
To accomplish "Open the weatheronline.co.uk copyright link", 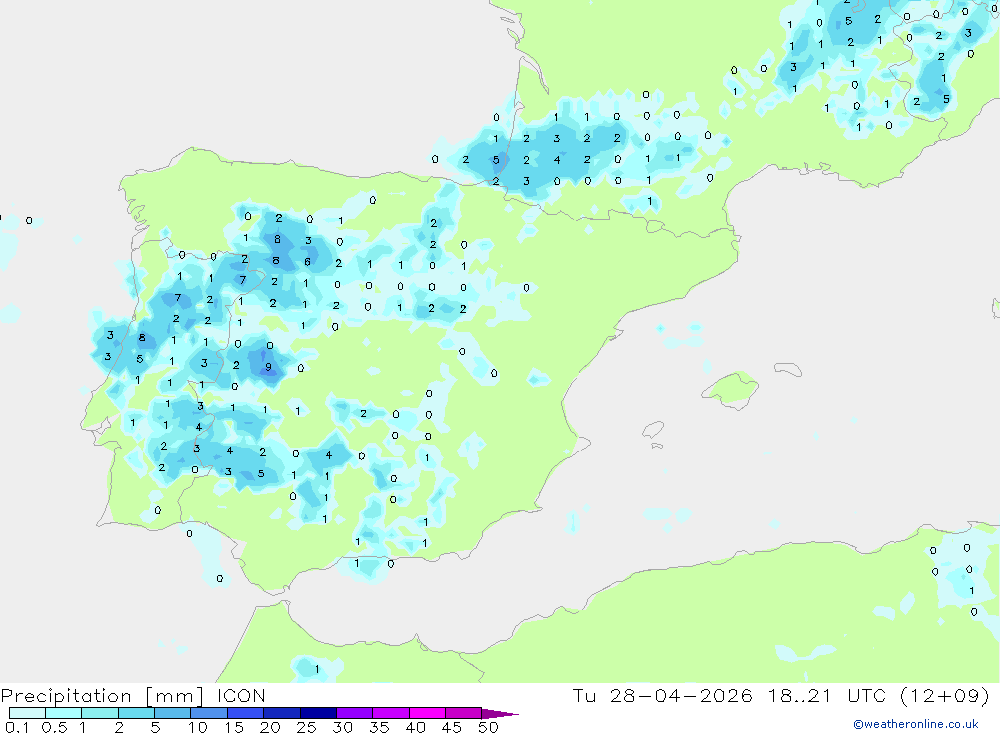I will coord(916,724).
